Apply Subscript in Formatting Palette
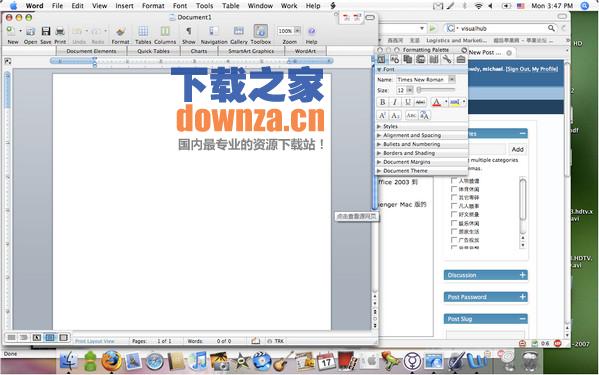This screenshot has height=375, width=599. click(x=395, y=115)
